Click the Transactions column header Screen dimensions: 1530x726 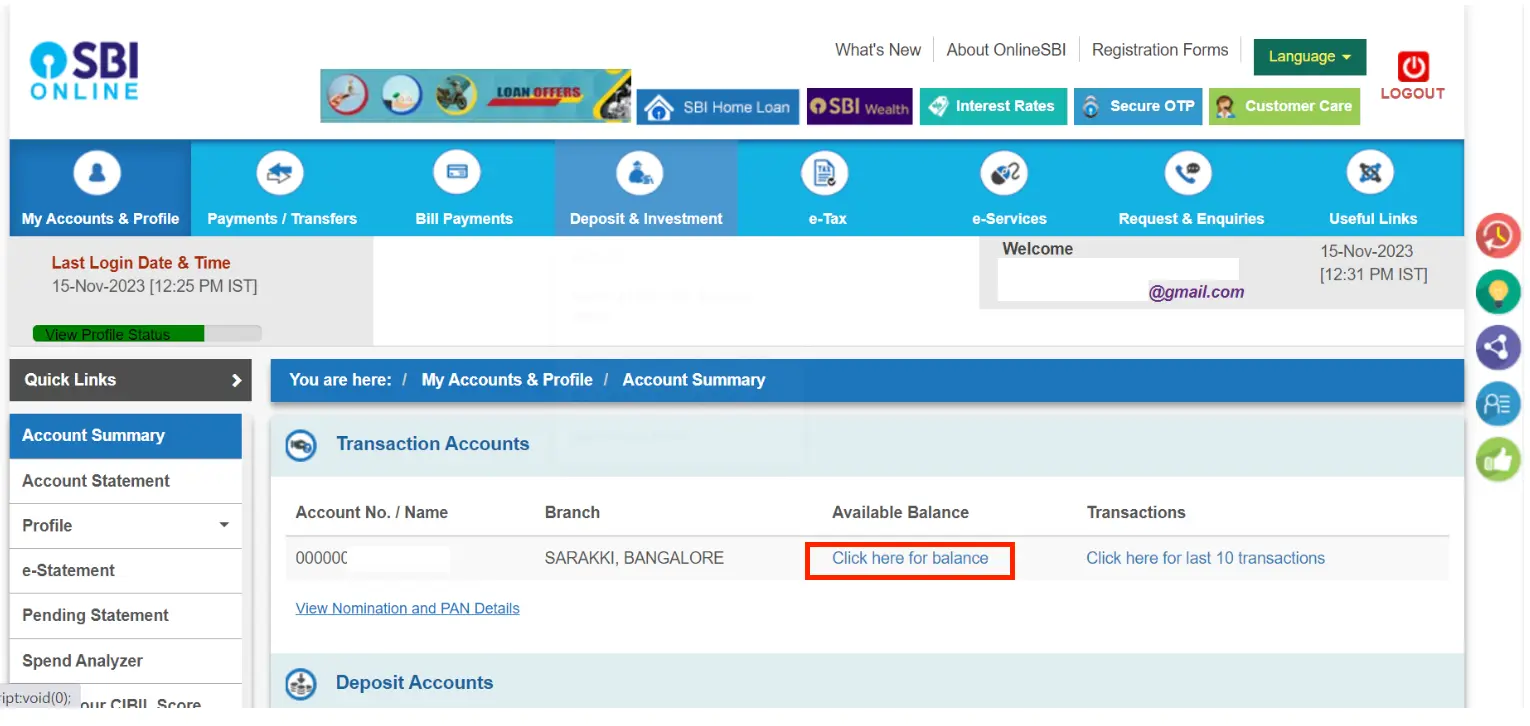tap(1136, 513)
